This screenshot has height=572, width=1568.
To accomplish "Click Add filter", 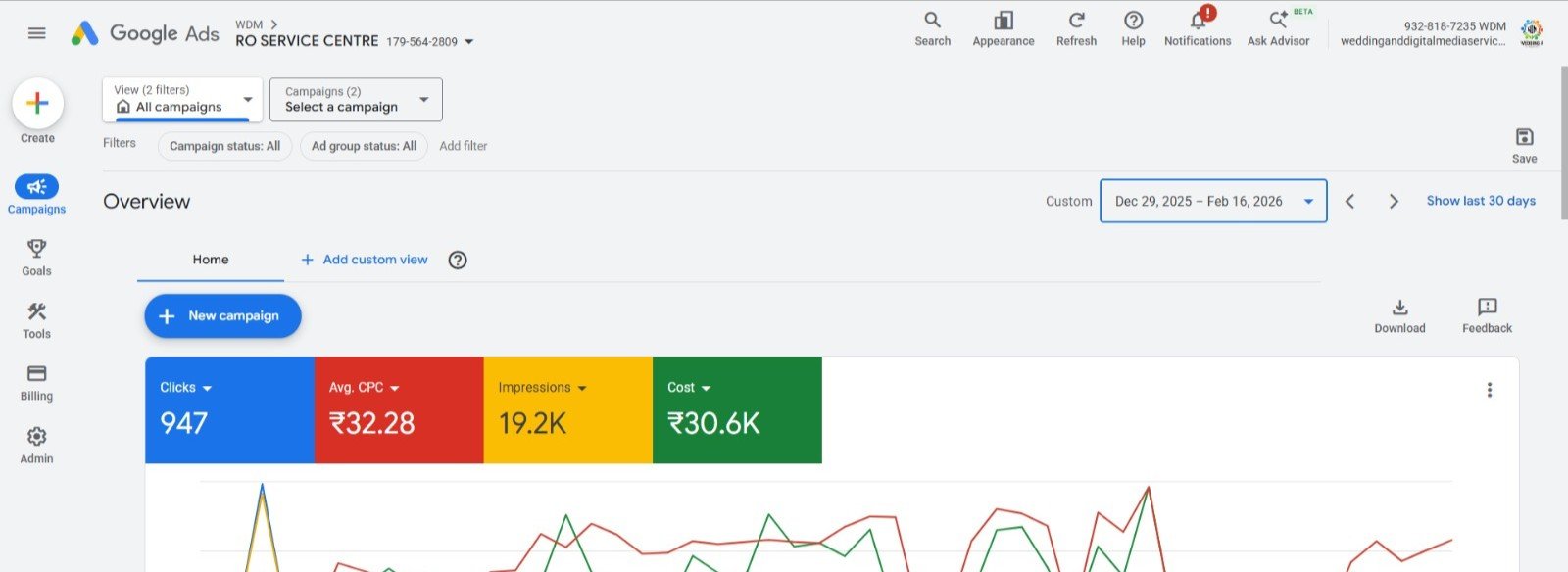I will click(x=463, y=146).
